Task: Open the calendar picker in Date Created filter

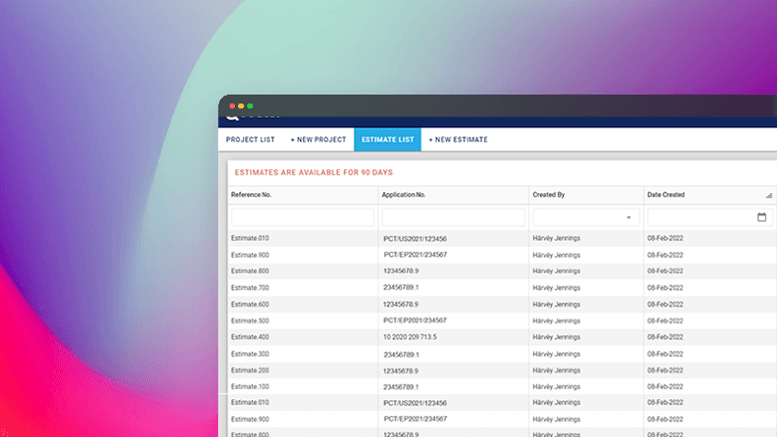Action: [x=762, y=217]
